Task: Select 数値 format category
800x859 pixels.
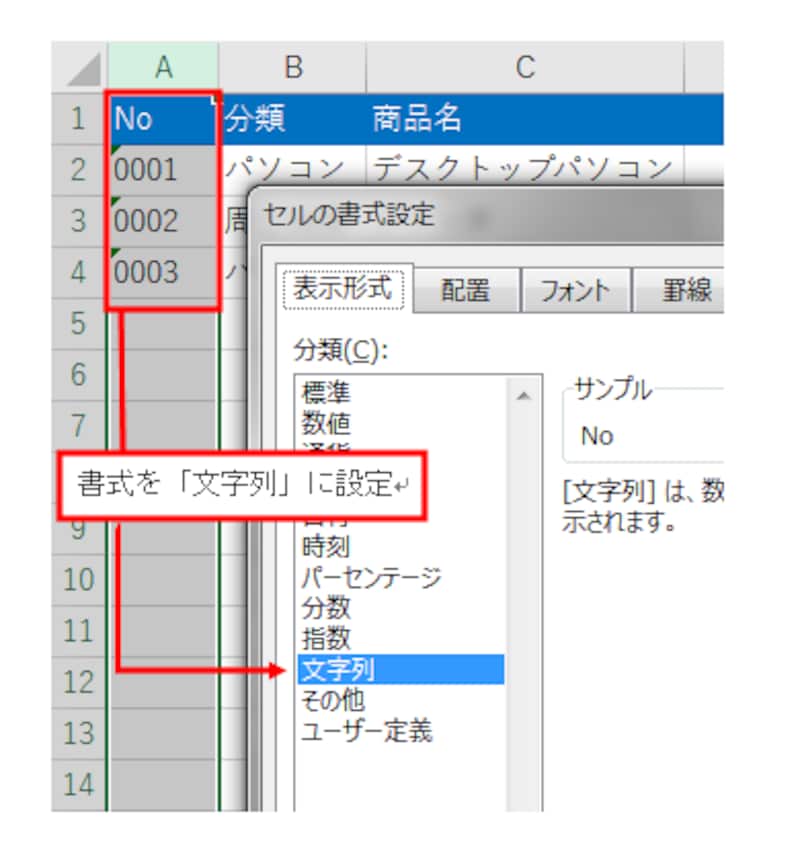Action: click(x=330, y=423)
